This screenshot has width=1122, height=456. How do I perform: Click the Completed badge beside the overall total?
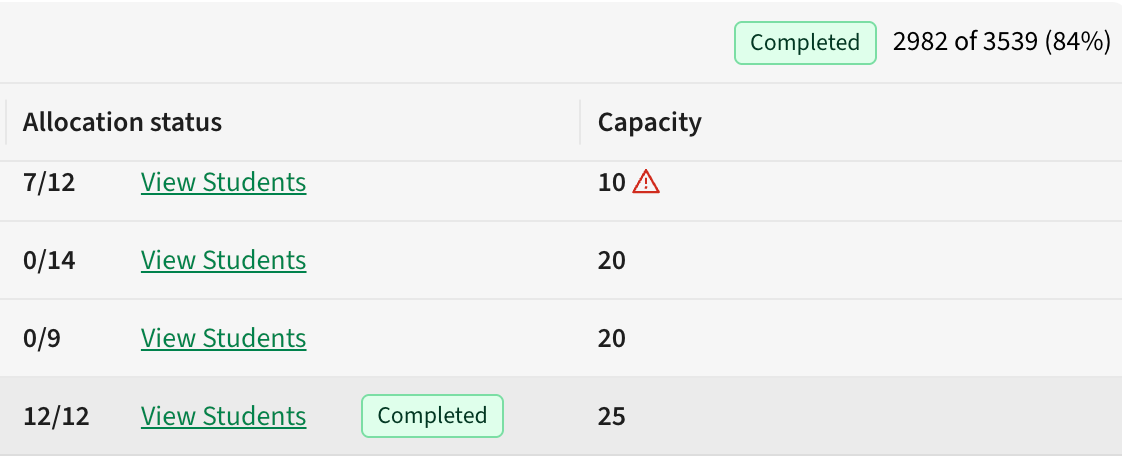click(805, 43)
